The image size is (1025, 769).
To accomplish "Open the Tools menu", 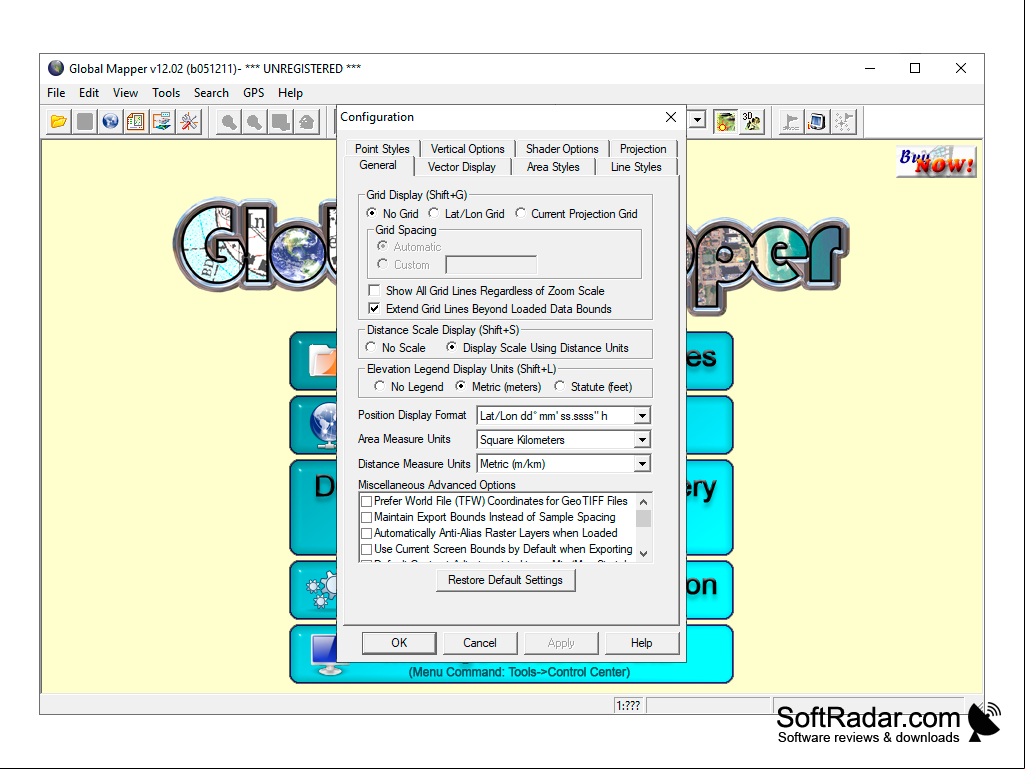I will pos(166,93).
